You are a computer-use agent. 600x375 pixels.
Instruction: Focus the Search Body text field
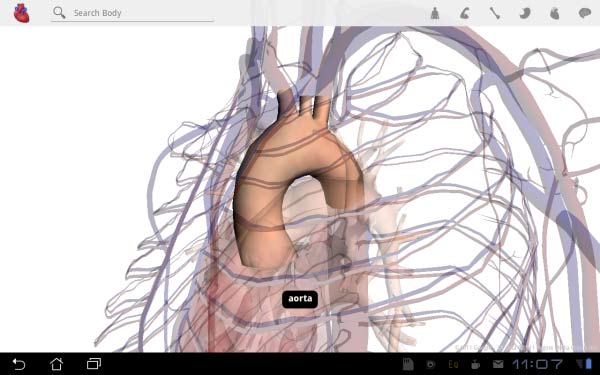click(132, 13)
